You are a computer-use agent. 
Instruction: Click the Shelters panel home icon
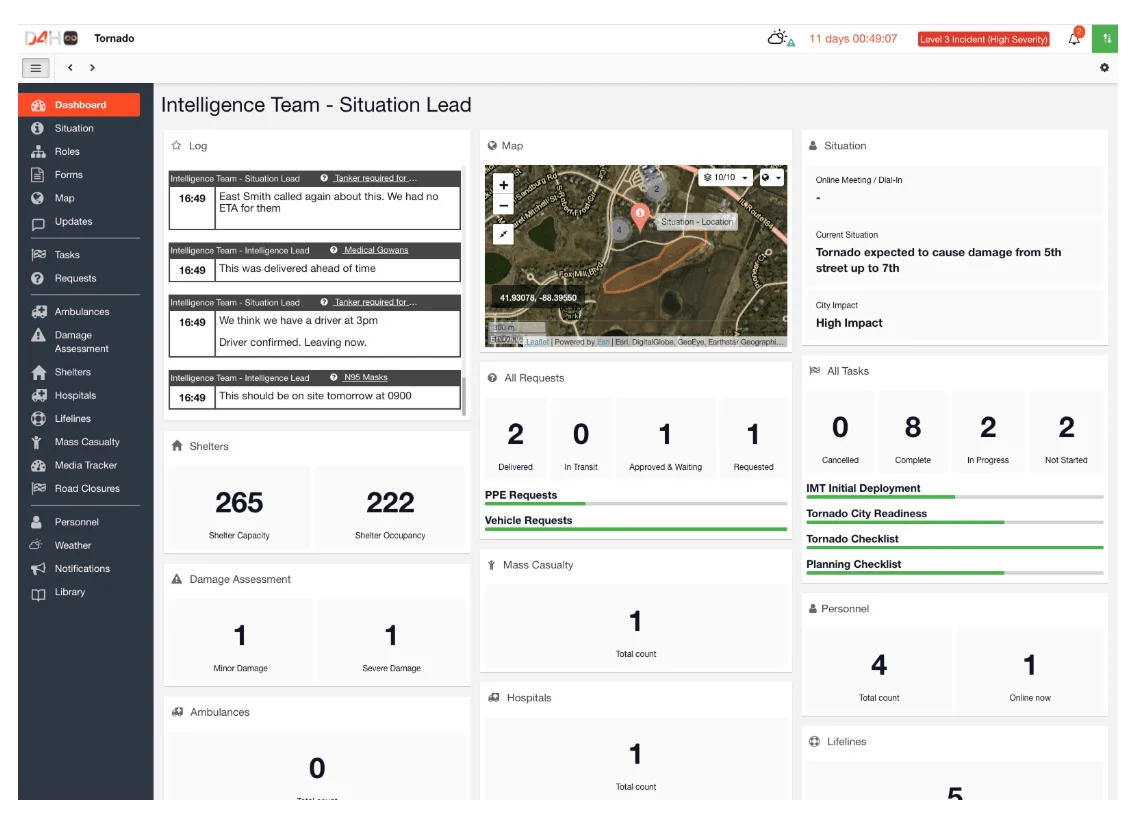(x=177, y=446)
